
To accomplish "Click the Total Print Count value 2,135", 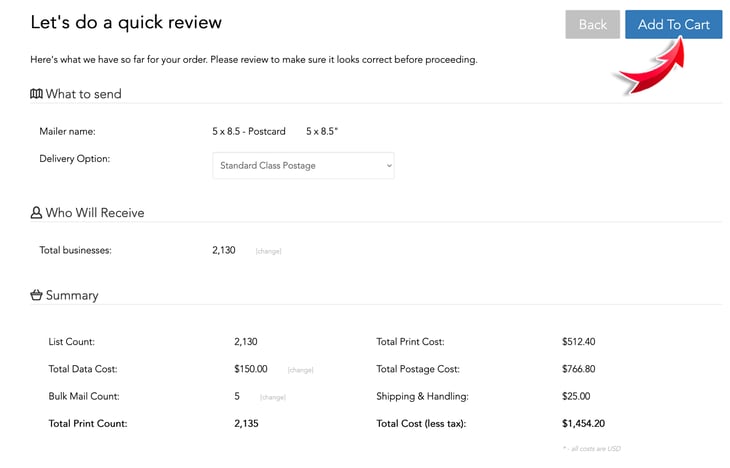I will [246, 424].
